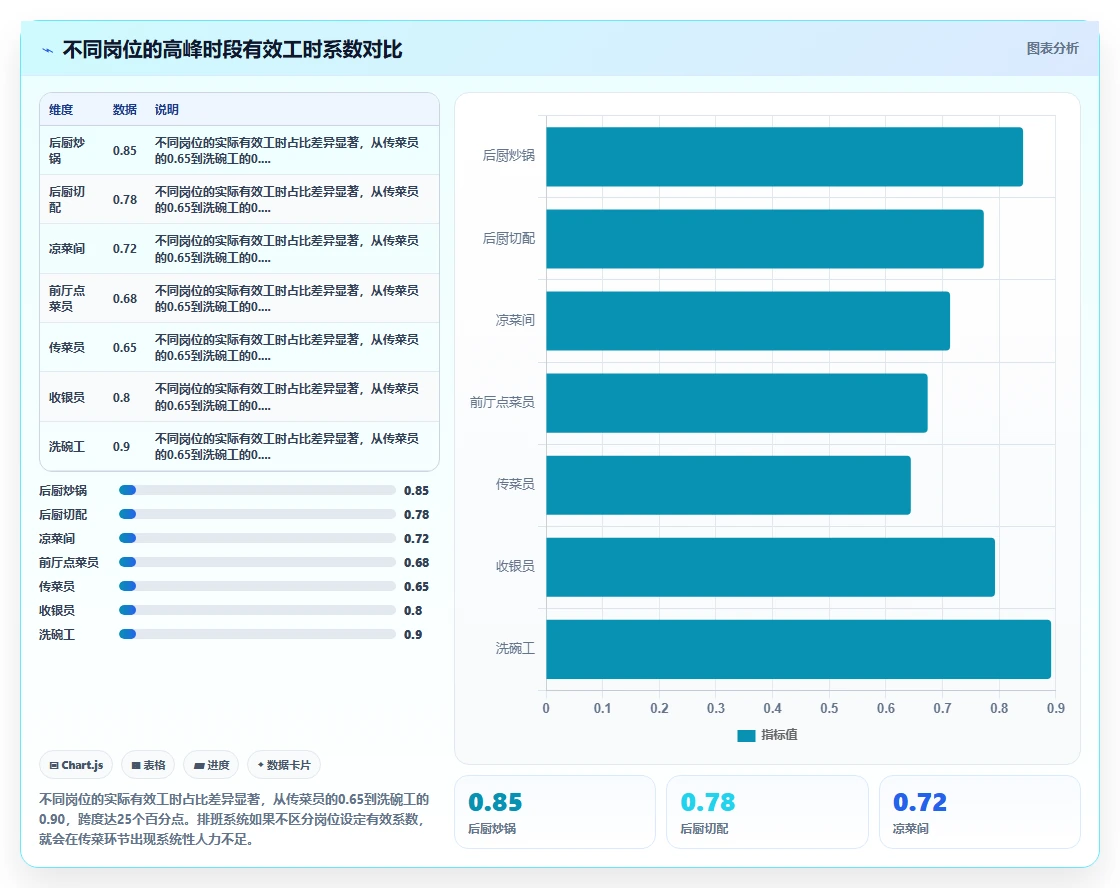This screenshot has height=888, width=1120.
Task: Toggle the 指标值 legend swatch
Action: coord(746,735)
